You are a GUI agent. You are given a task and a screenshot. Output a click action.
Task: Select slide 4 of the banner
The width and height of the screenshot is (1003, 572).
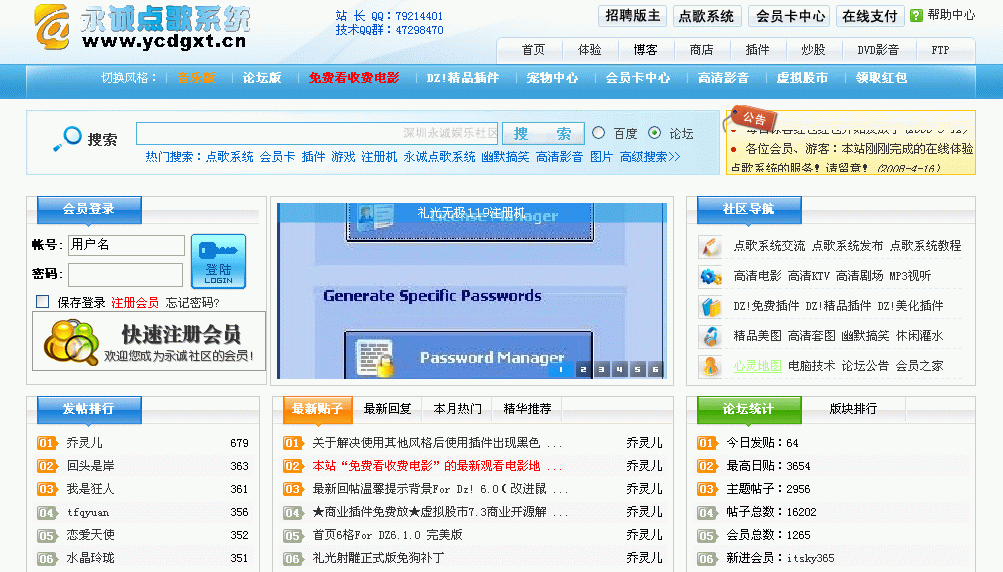point(619,369)
